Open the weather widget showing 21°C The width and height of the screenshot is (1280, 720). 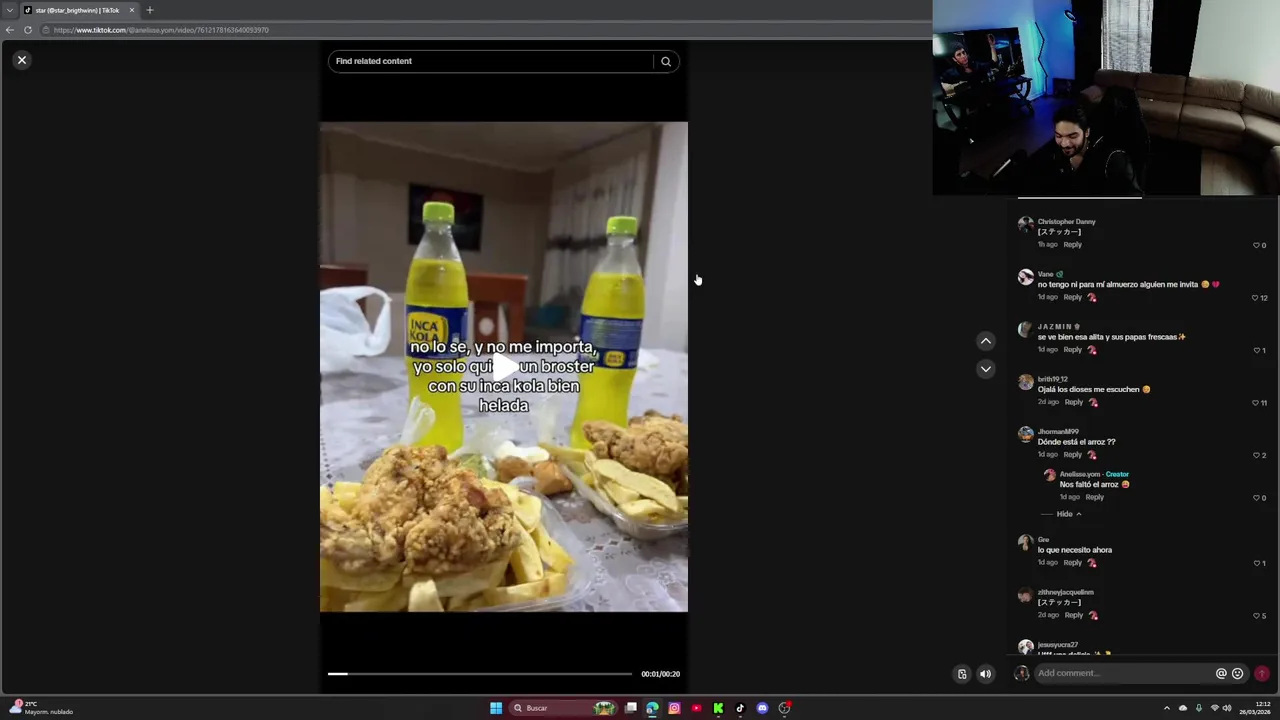click(x=40, y=707)
